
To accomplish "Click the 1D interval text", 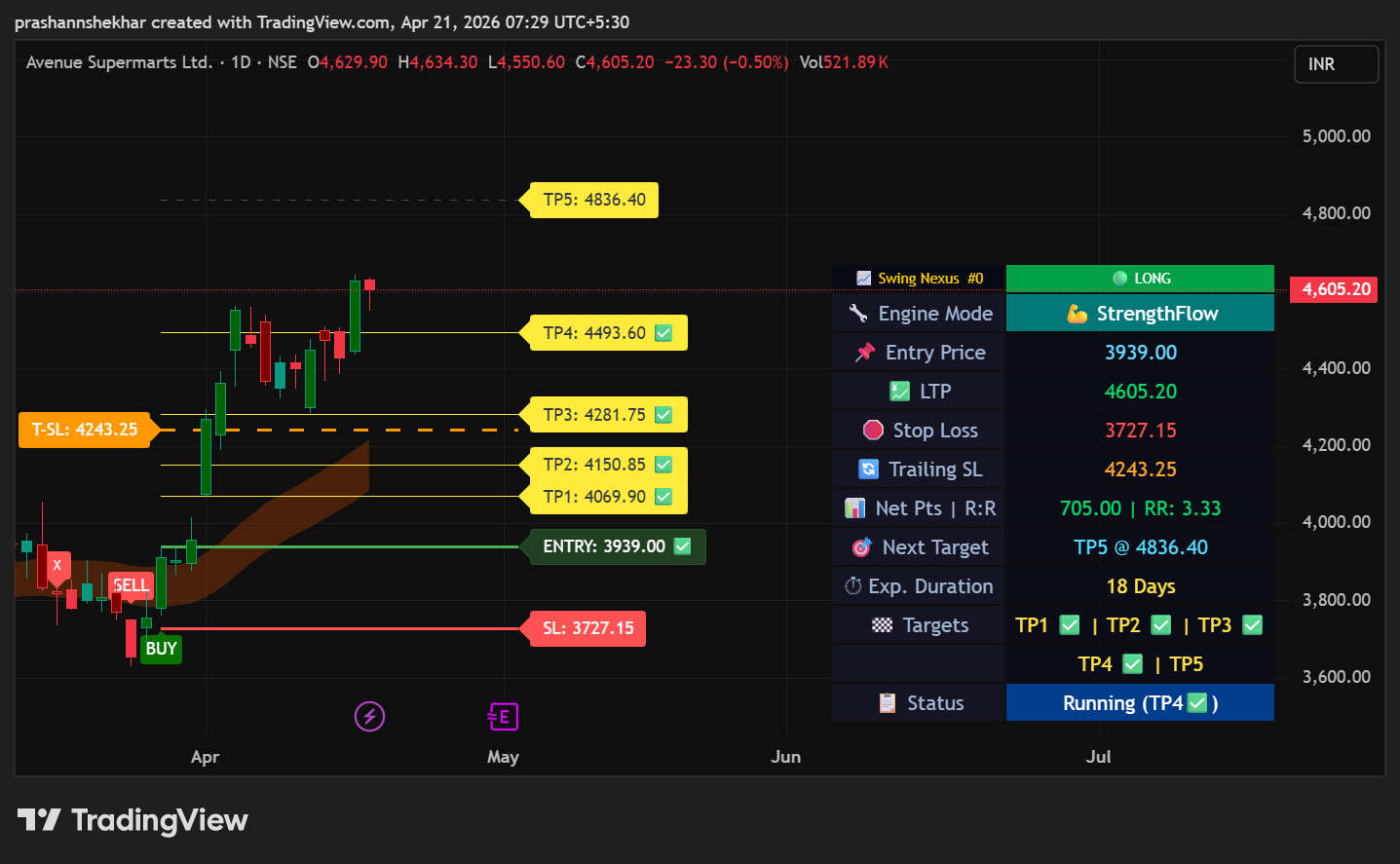I will (241, 62).
